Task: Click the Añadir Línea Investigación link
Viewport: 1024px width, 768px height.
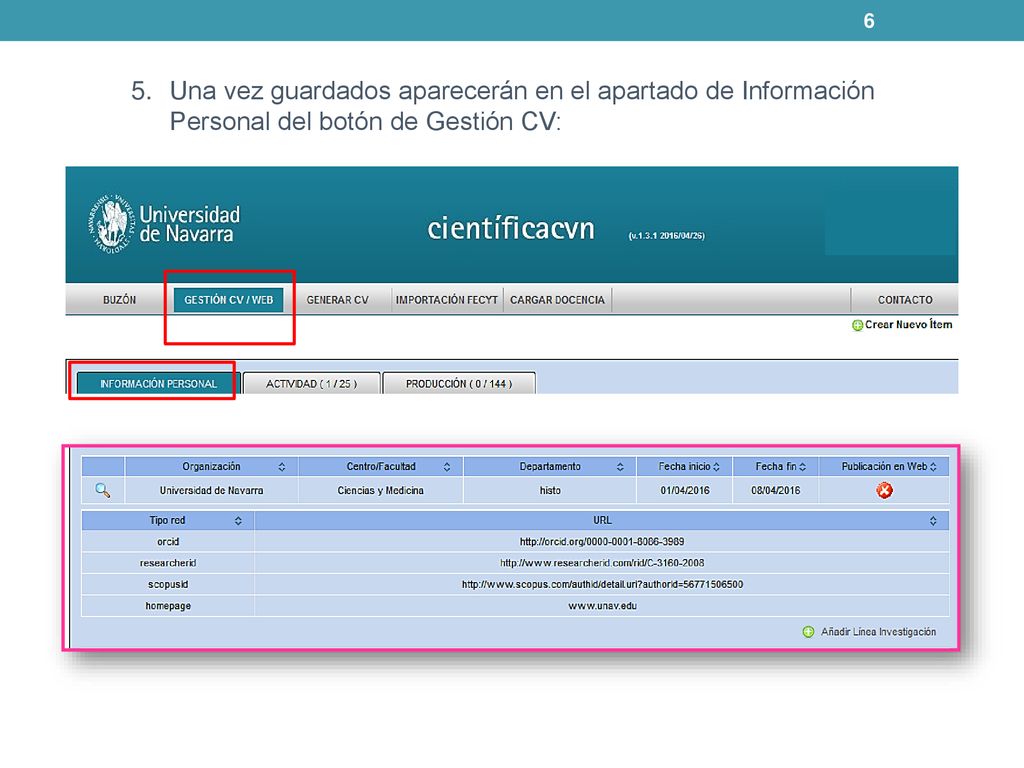Action: pyautogui.click(x=878, y=632)
